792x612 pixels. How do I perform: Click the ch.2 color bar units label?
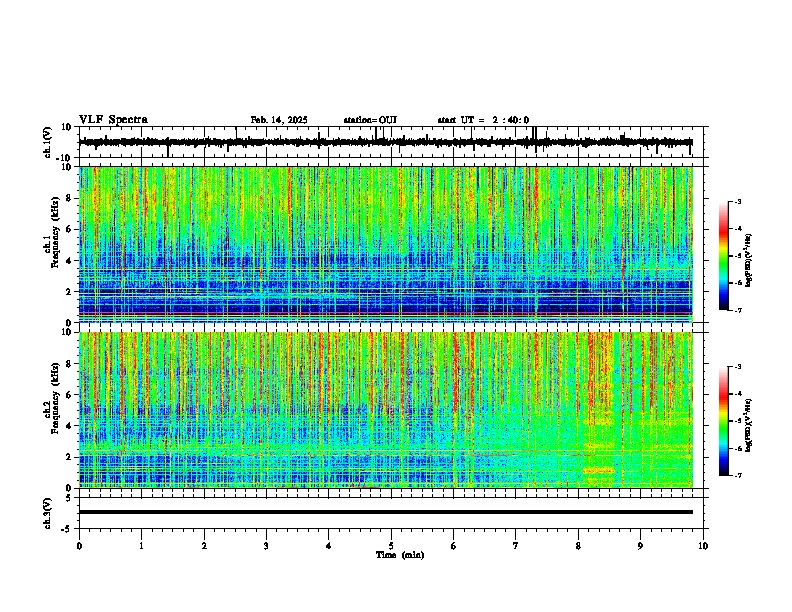click(x=749, y=425)
